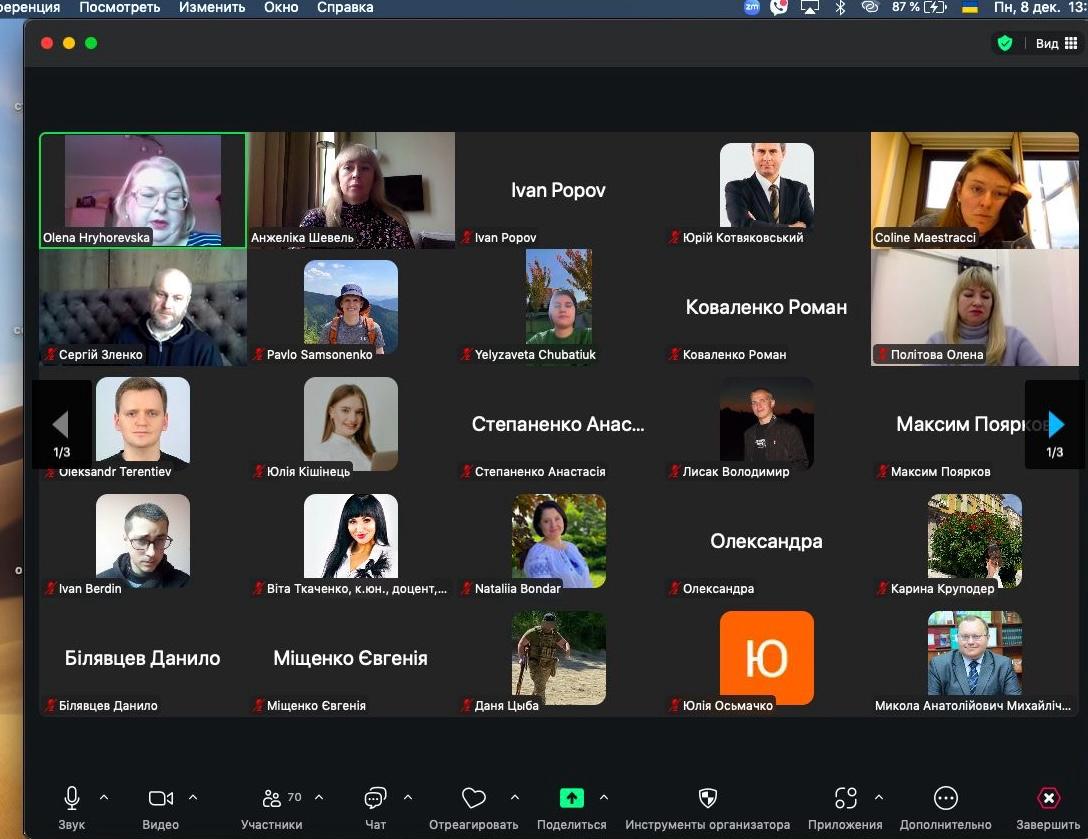This screenshot has width=1088, height=839.
Task: Select Olena Hryhorevska's video tile
Action: [x=143, y=190]
